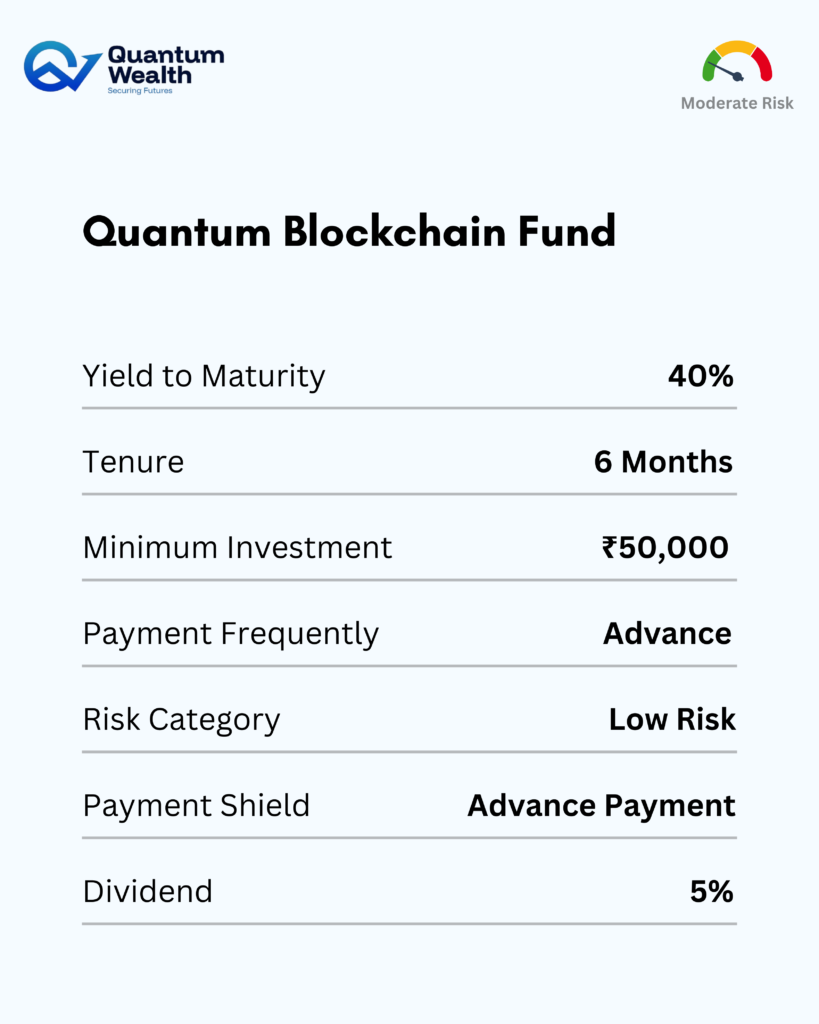Click the Securing Futures tagline

140,91
